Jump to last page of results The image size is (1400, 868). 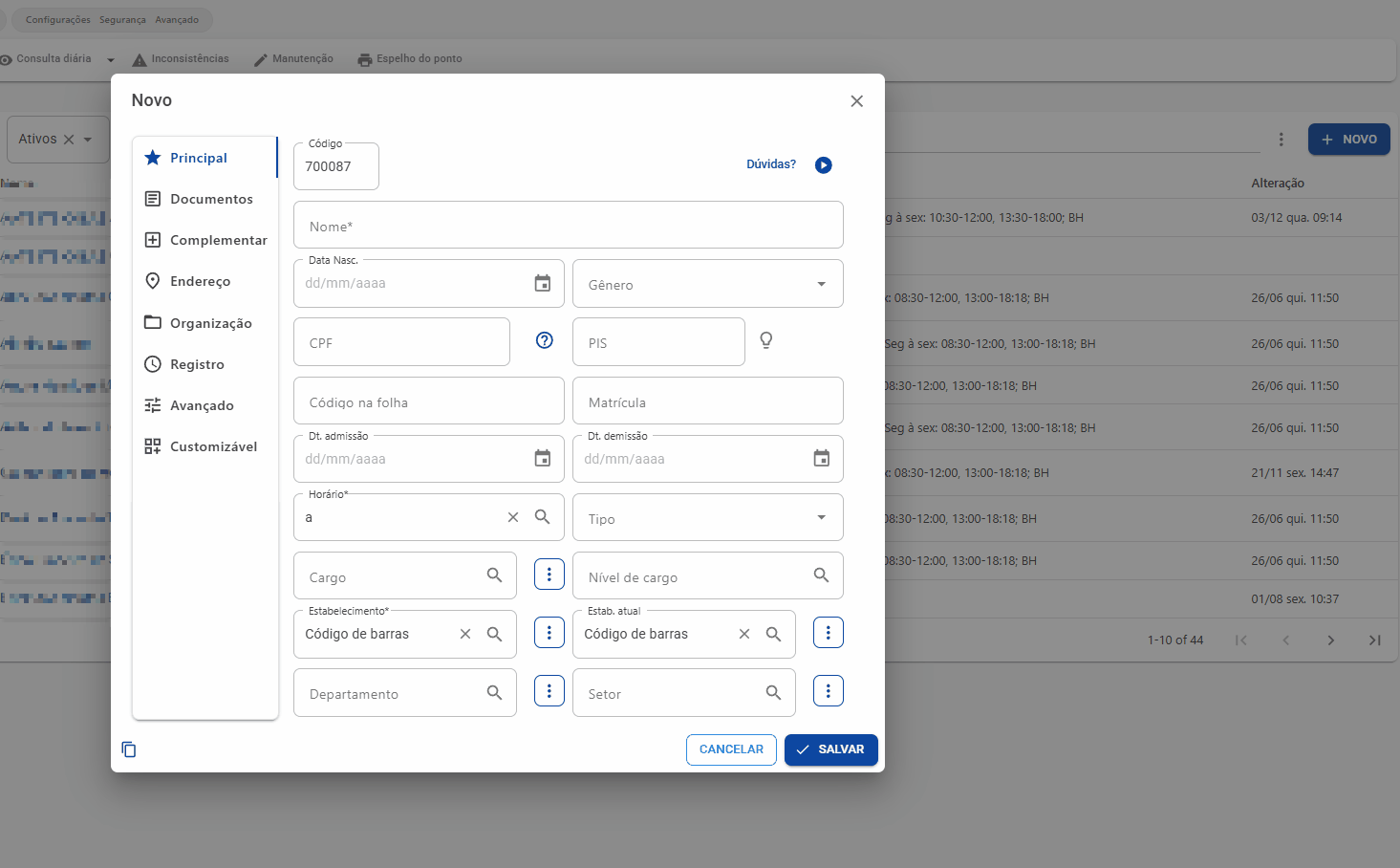point(1374,640)
